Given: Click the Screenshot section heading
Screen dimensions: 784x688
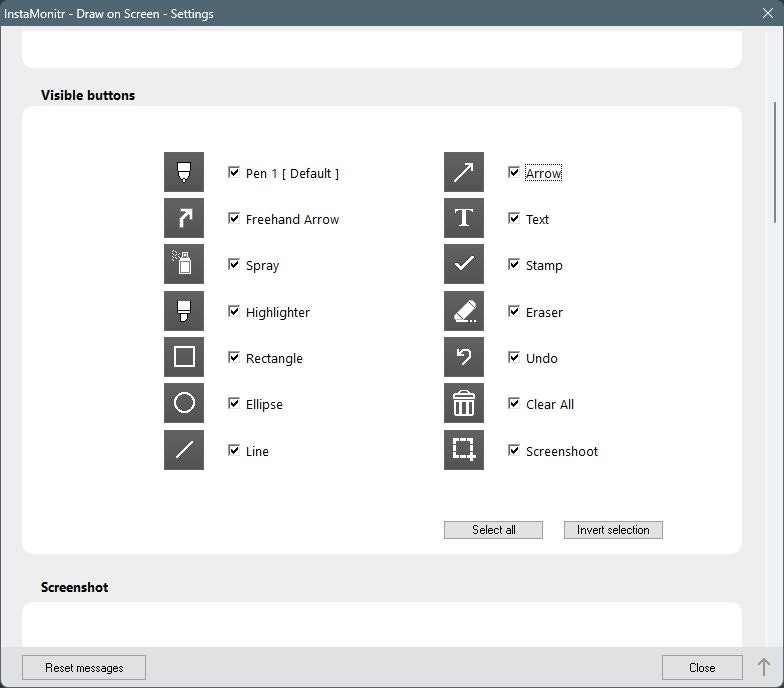Looking at the screenshot, I should [74, 587].
